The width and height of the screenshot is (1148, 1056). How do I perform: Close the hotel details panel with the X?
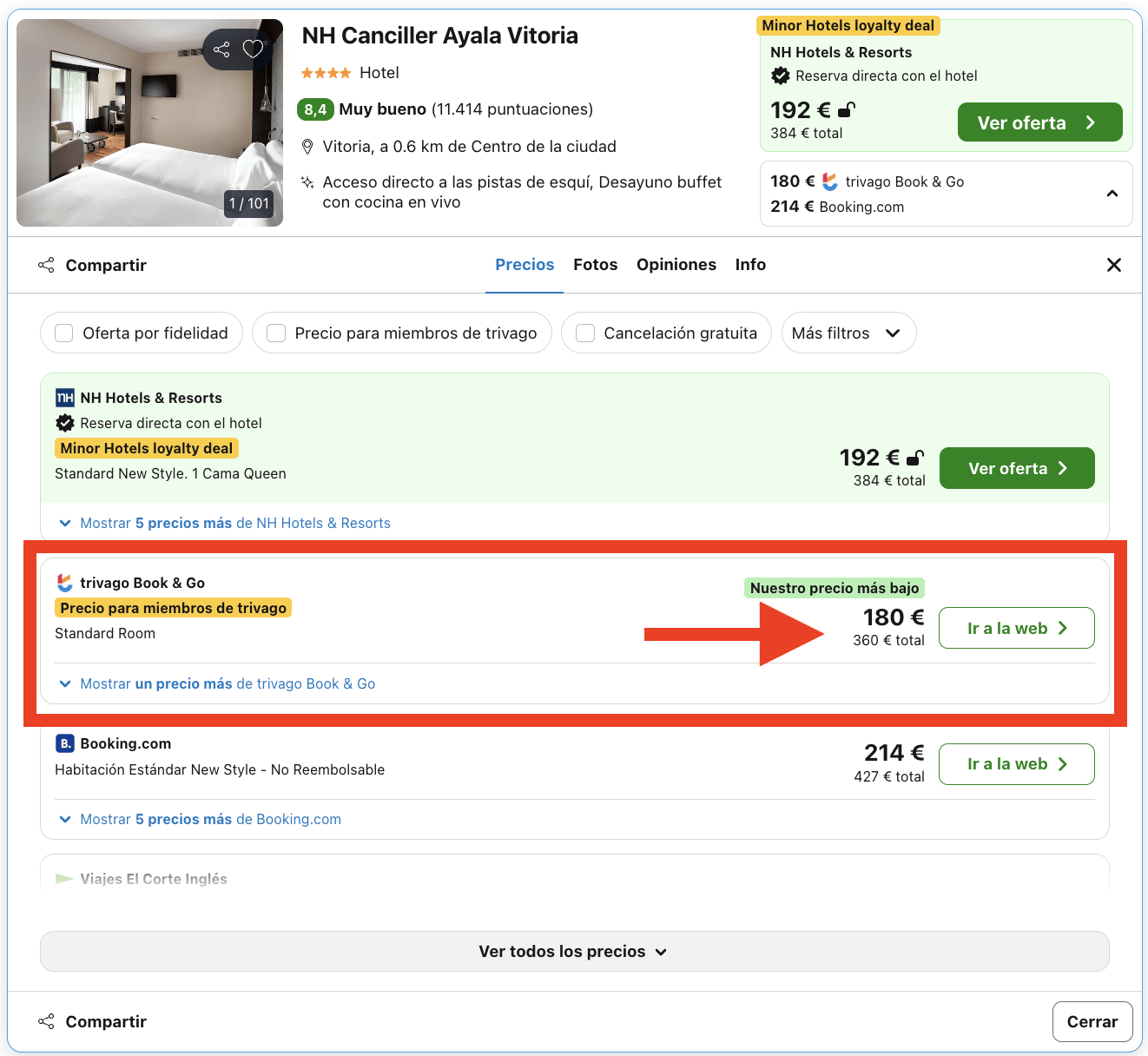1114,265
